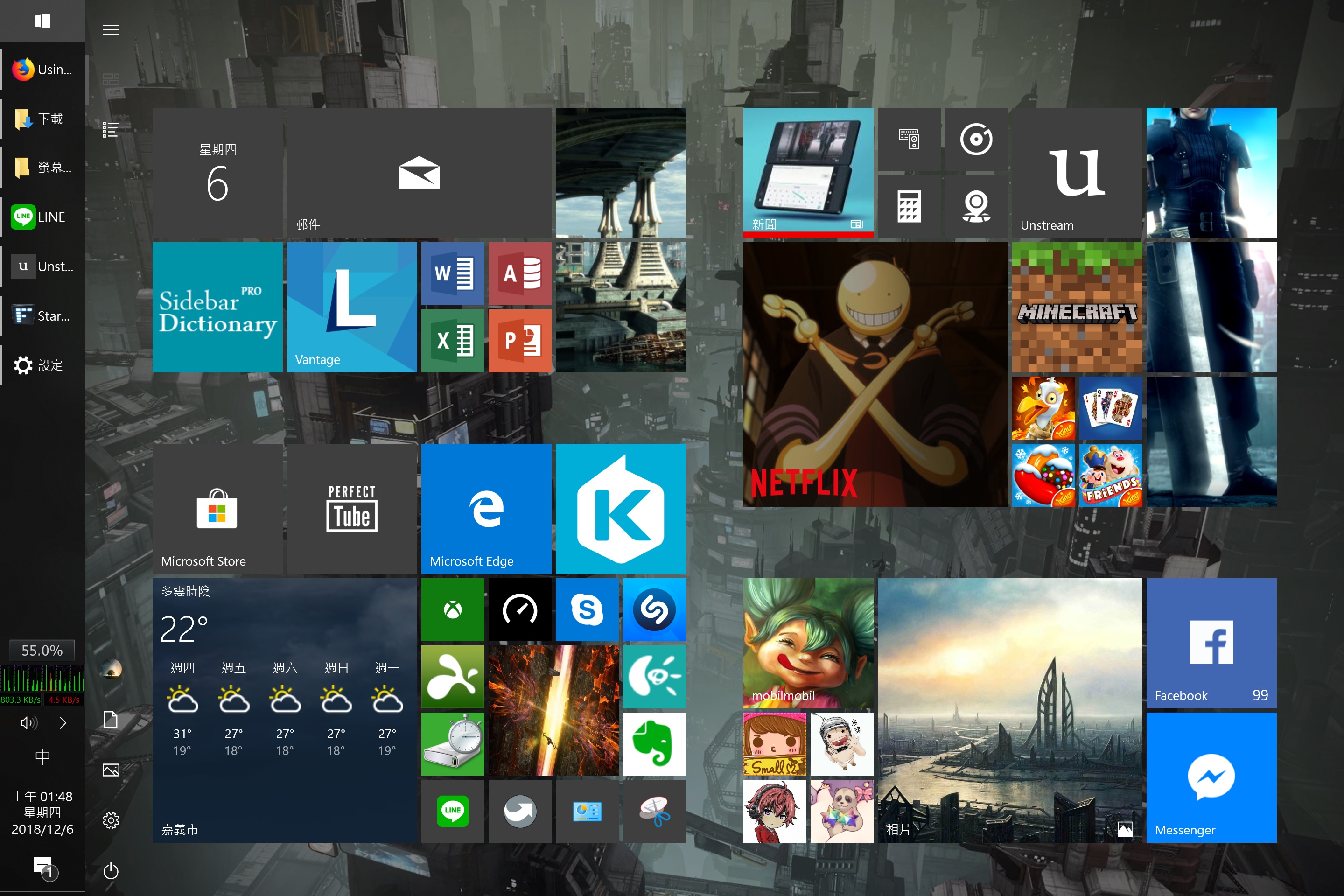The width and height of the screenshot is (1344, 896).
Task: Open the Excel tile
Action: tap(453, 341)
